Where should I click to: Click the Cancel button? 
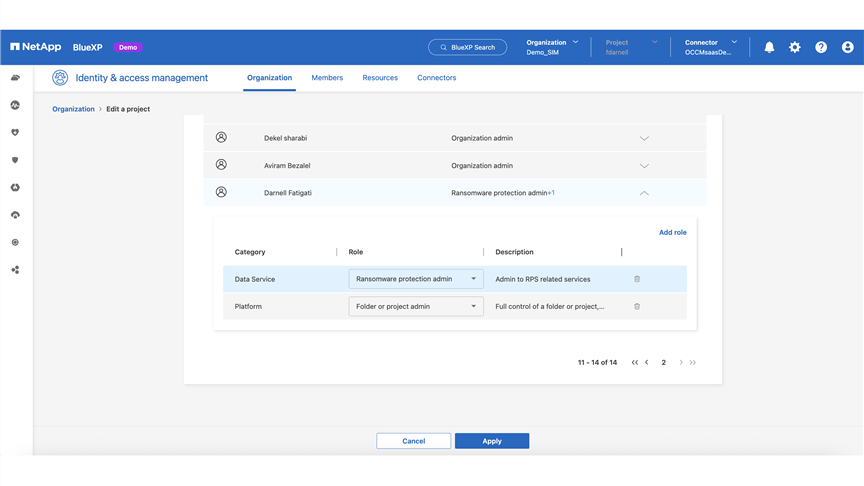click(413, 441)
